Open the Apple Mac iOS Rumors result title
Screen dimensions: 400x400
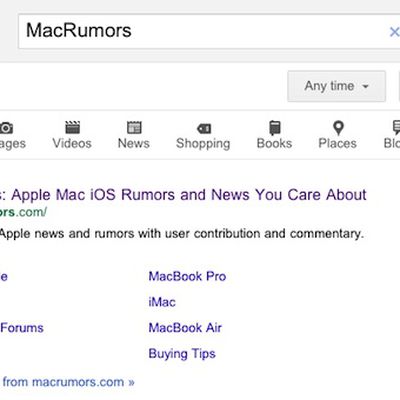tap(183, 195)
